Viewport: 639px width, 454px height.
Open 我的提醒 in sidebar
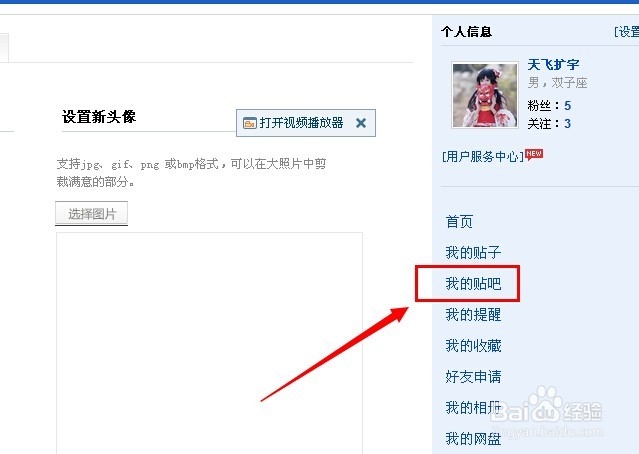473,315
